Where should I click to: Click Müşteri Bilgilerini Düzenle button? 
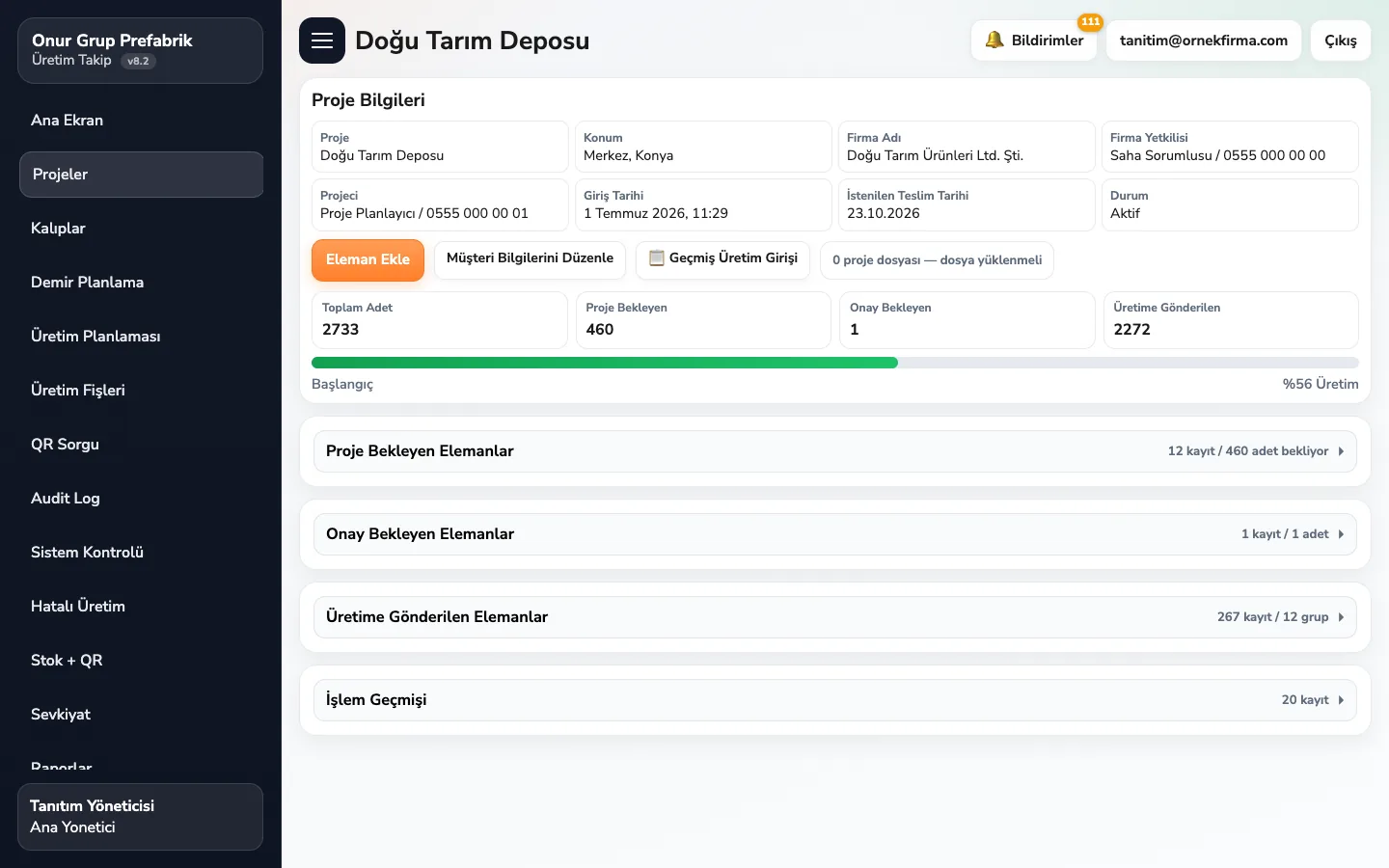530,259
